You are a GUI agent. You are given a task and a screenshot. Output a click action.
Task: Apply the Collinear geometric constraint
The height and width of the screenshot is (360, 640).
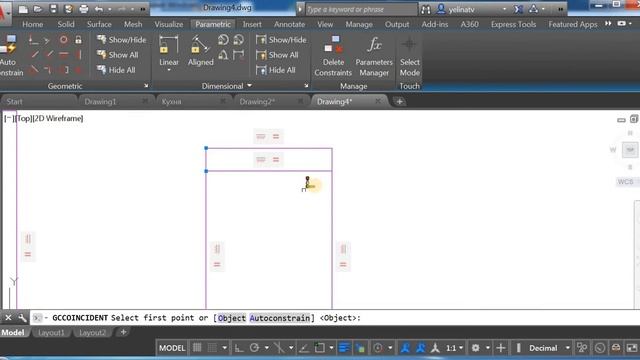click(x=48, y=40)
